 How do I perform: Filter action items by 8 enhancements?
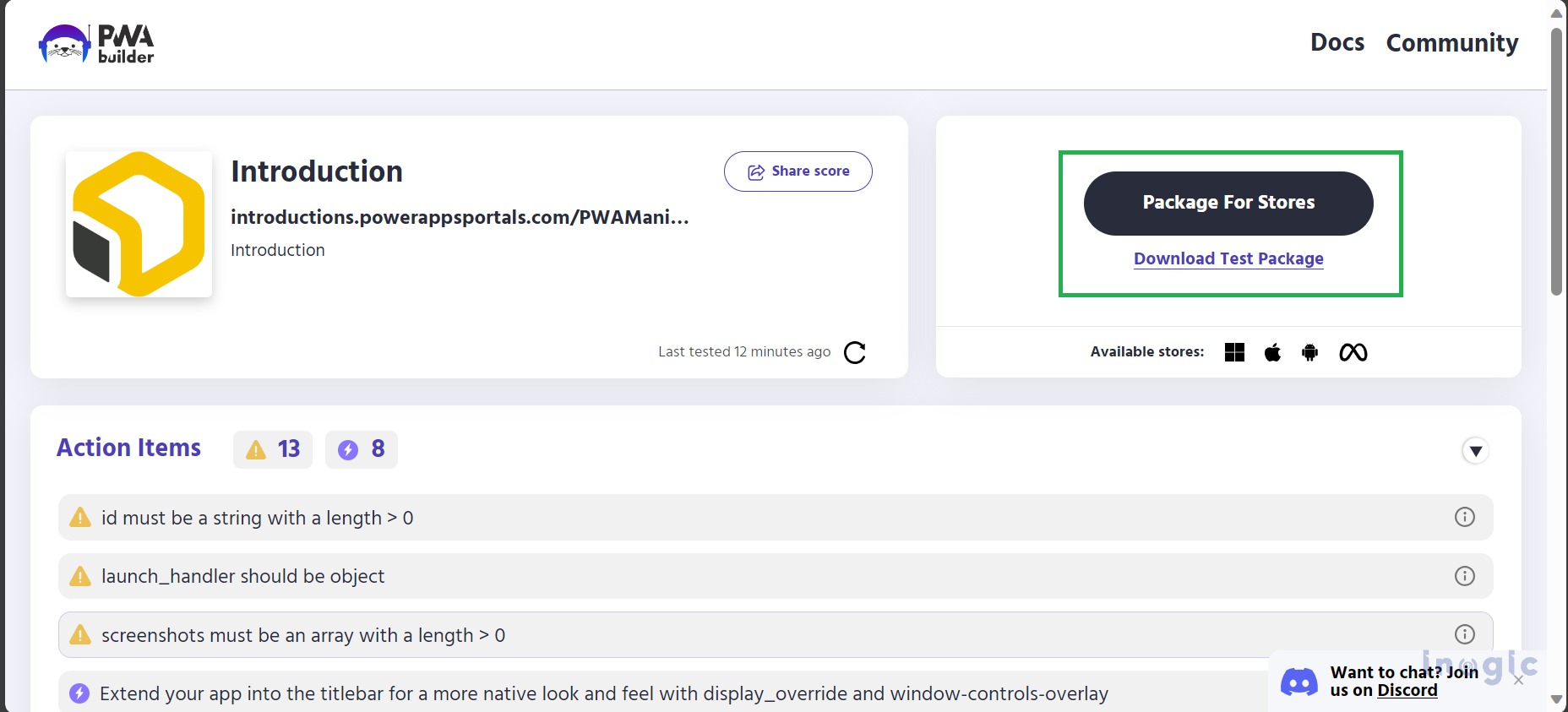[x=362, y=449]
